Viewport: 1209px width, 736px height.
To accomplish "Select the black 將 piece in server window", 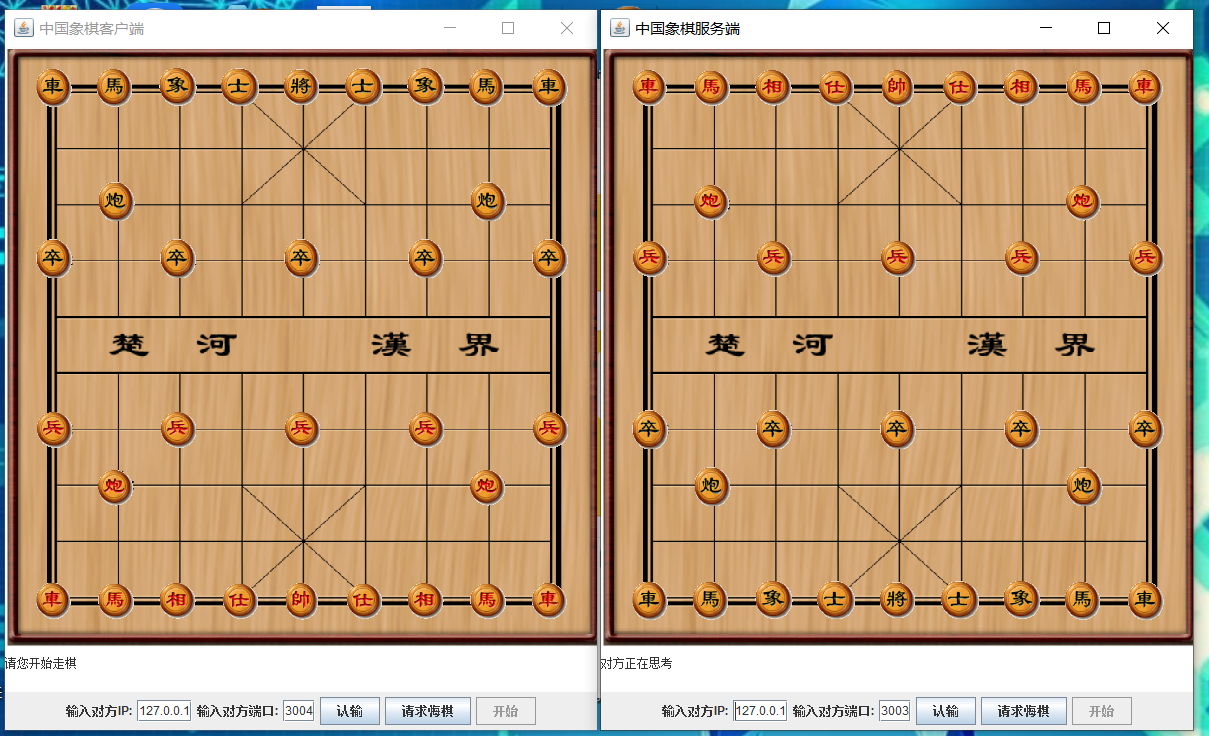I will tap(897, 600).
